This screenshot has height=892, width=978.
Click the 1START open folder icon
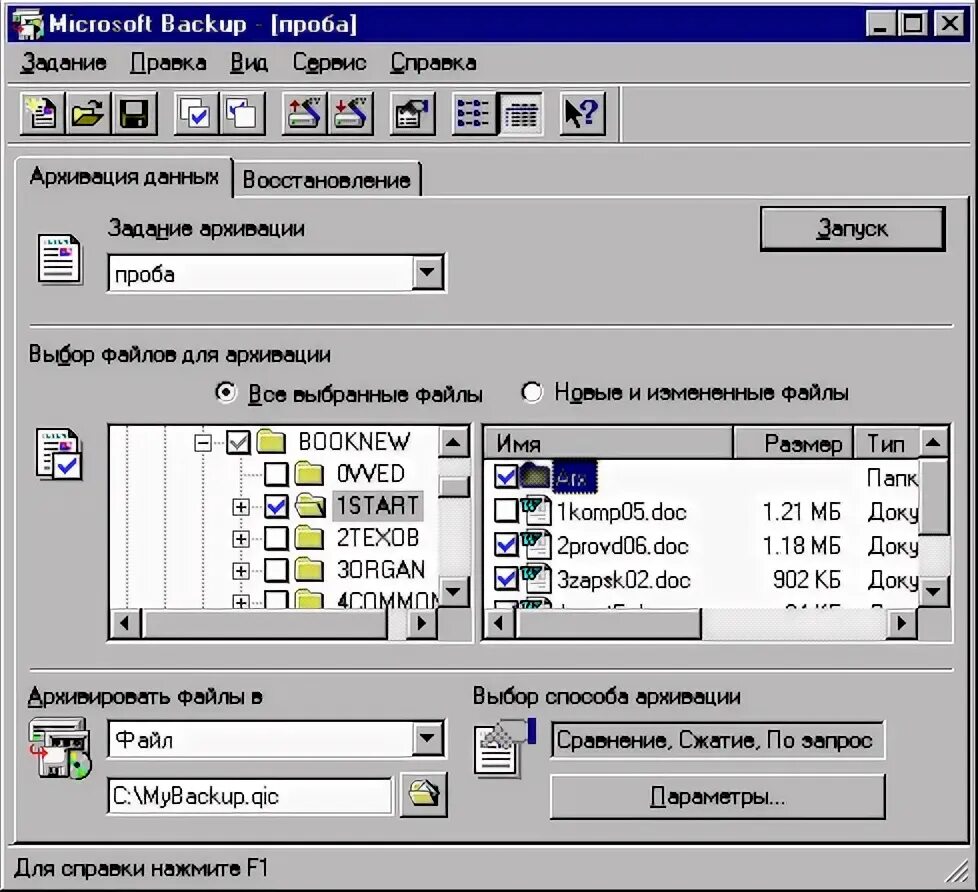coord(310,506)
